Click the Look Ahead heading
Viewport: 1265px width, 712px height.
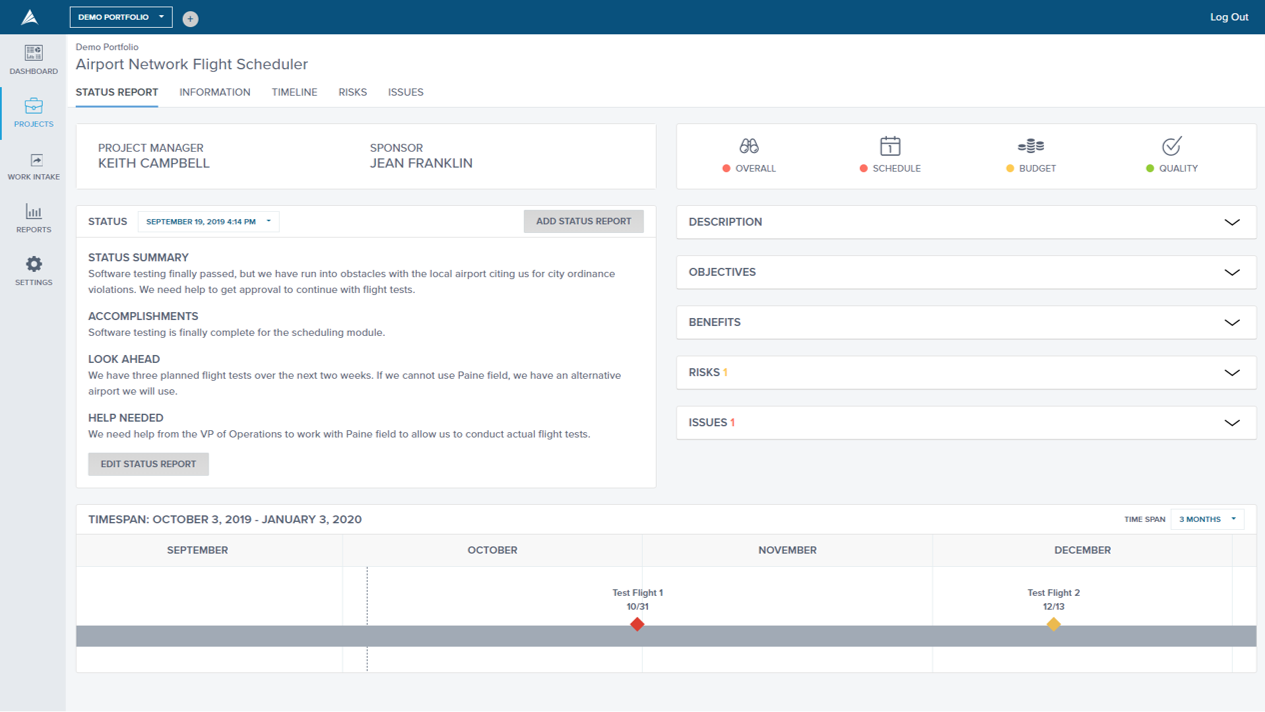click(124, 359)
